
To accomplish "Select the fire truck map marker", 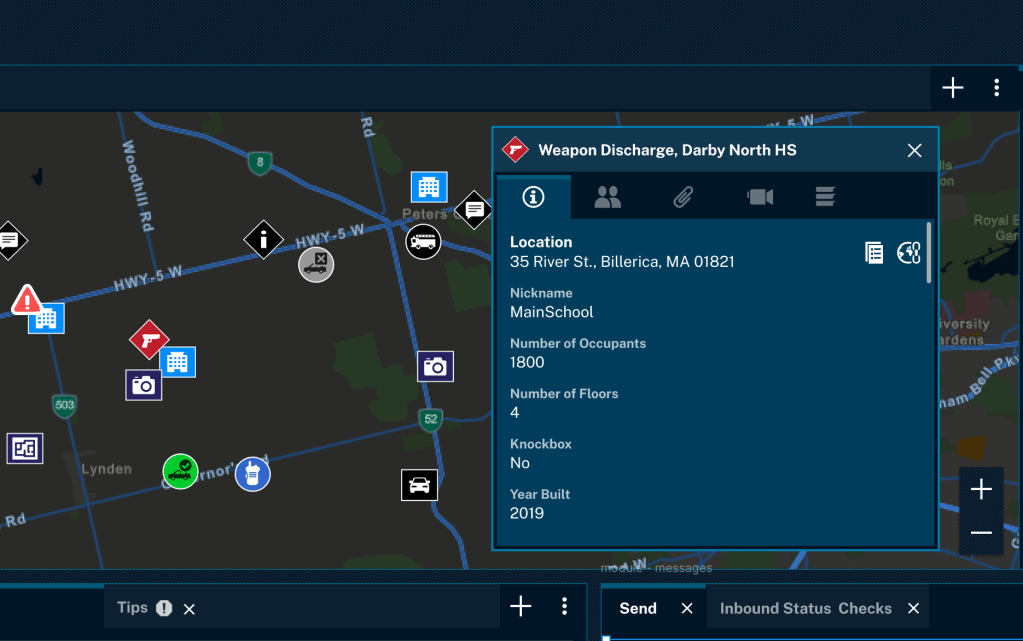I will (423, 241).
